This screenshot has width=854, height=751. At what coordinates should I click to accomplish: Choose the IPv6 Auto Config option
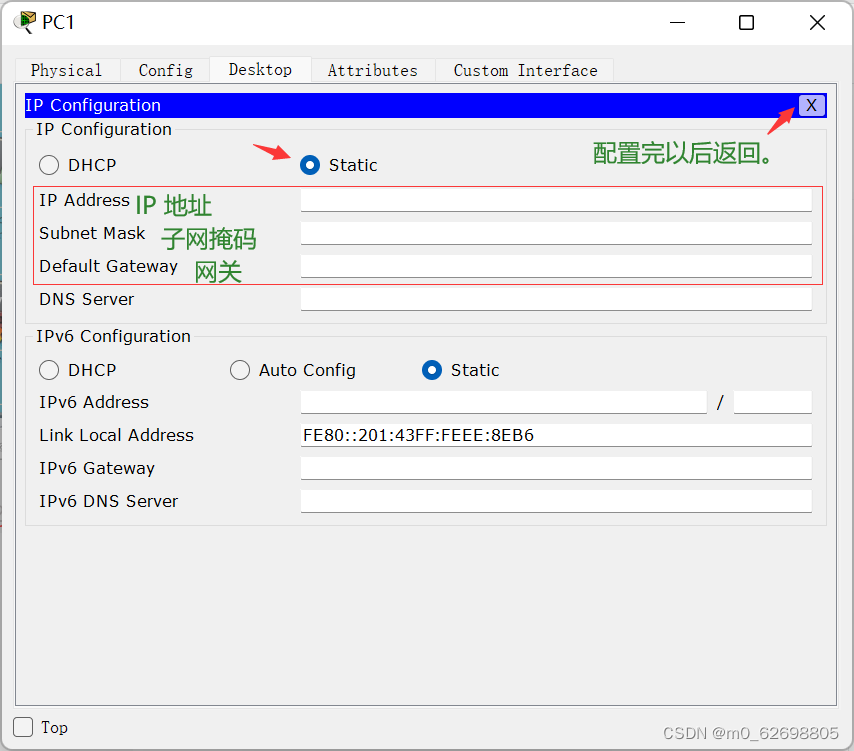tap(240, 370)
